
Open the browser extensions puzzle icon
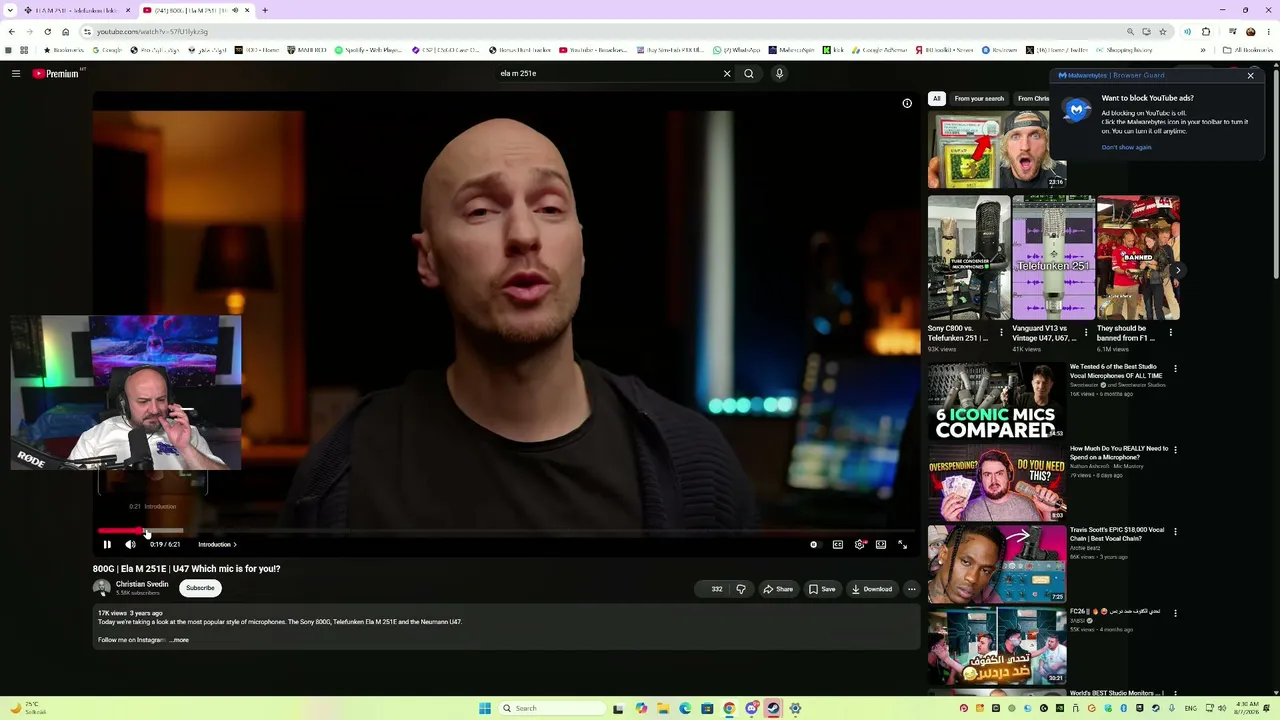[x=1206, y=32]
